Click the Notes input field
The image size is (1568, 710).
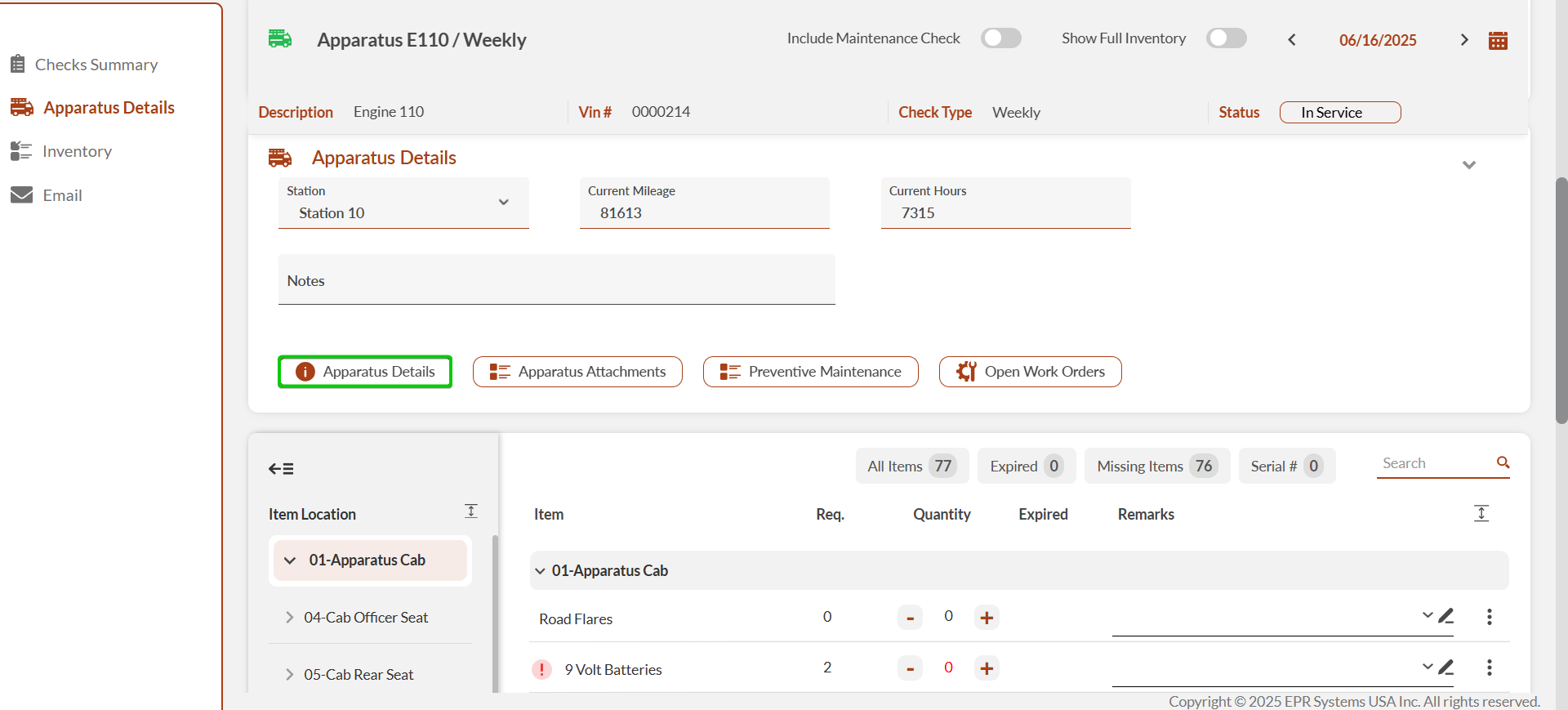(x=556, y=281)
